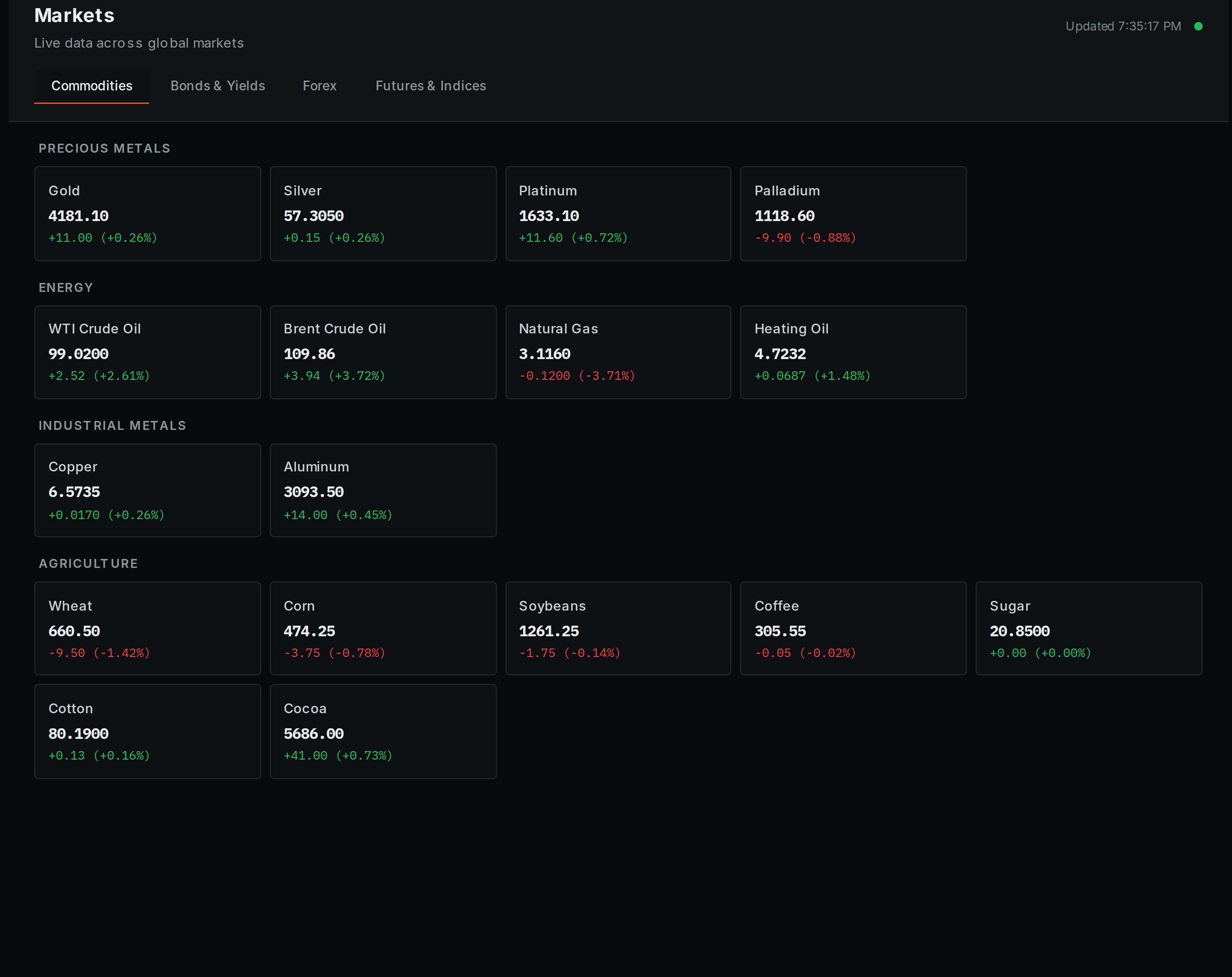This screenshot has height=977, width=1232.
Task: Open the Bonds & Yields tab
Action: coord(218,86)
